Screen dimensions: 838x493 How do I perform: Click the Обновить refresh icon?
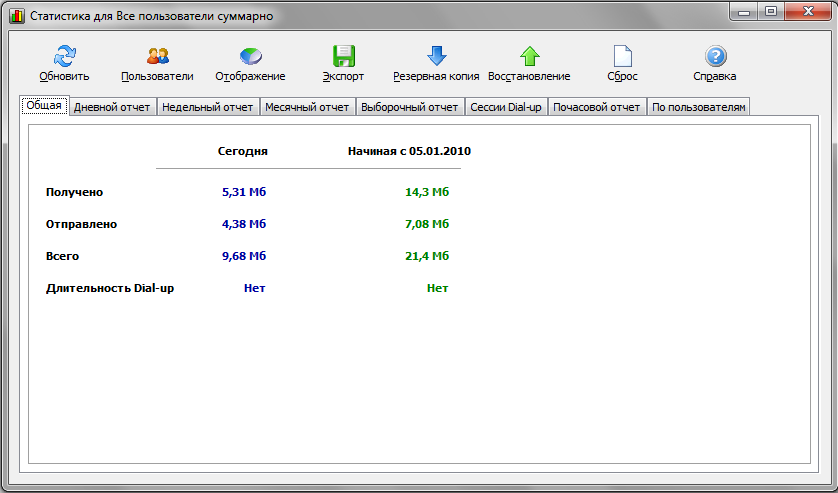click(64, 57)
